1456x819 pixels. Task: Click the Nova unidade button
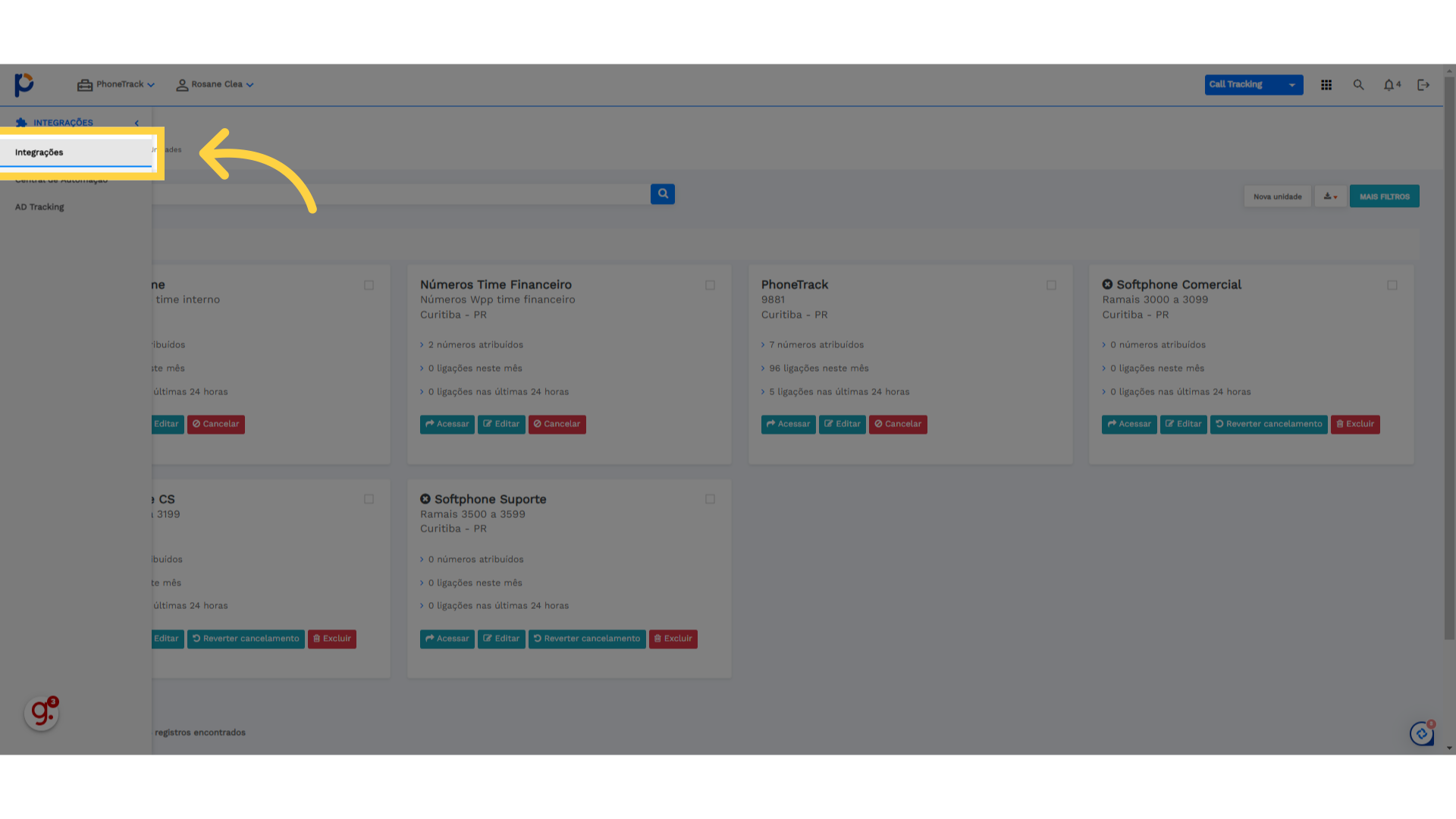1277,196
